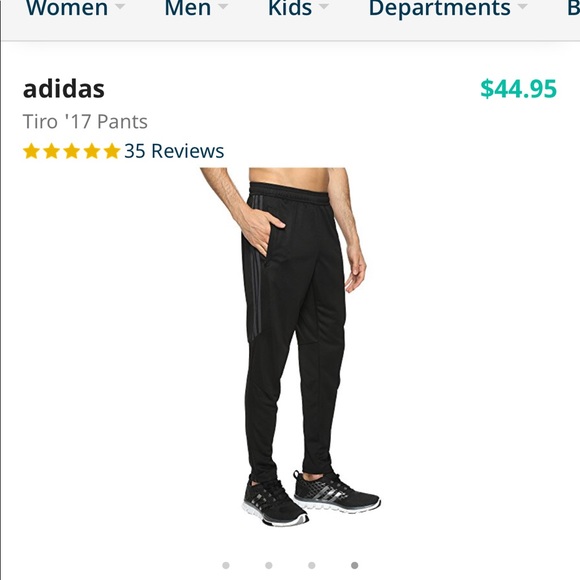Select the third image carousel dot
This screenshot has height=580, width=580.
312,565
